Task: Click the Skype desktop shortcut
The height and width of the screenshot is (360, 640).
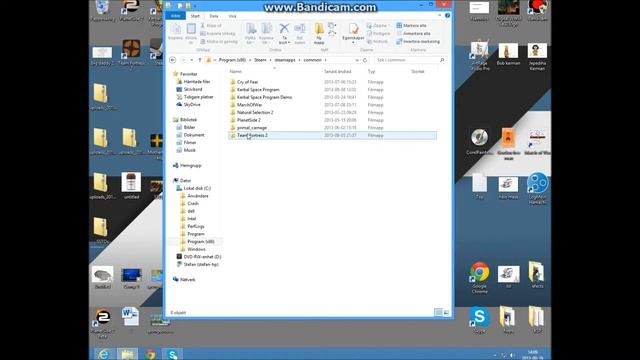Action: click(x=480, y=320)
